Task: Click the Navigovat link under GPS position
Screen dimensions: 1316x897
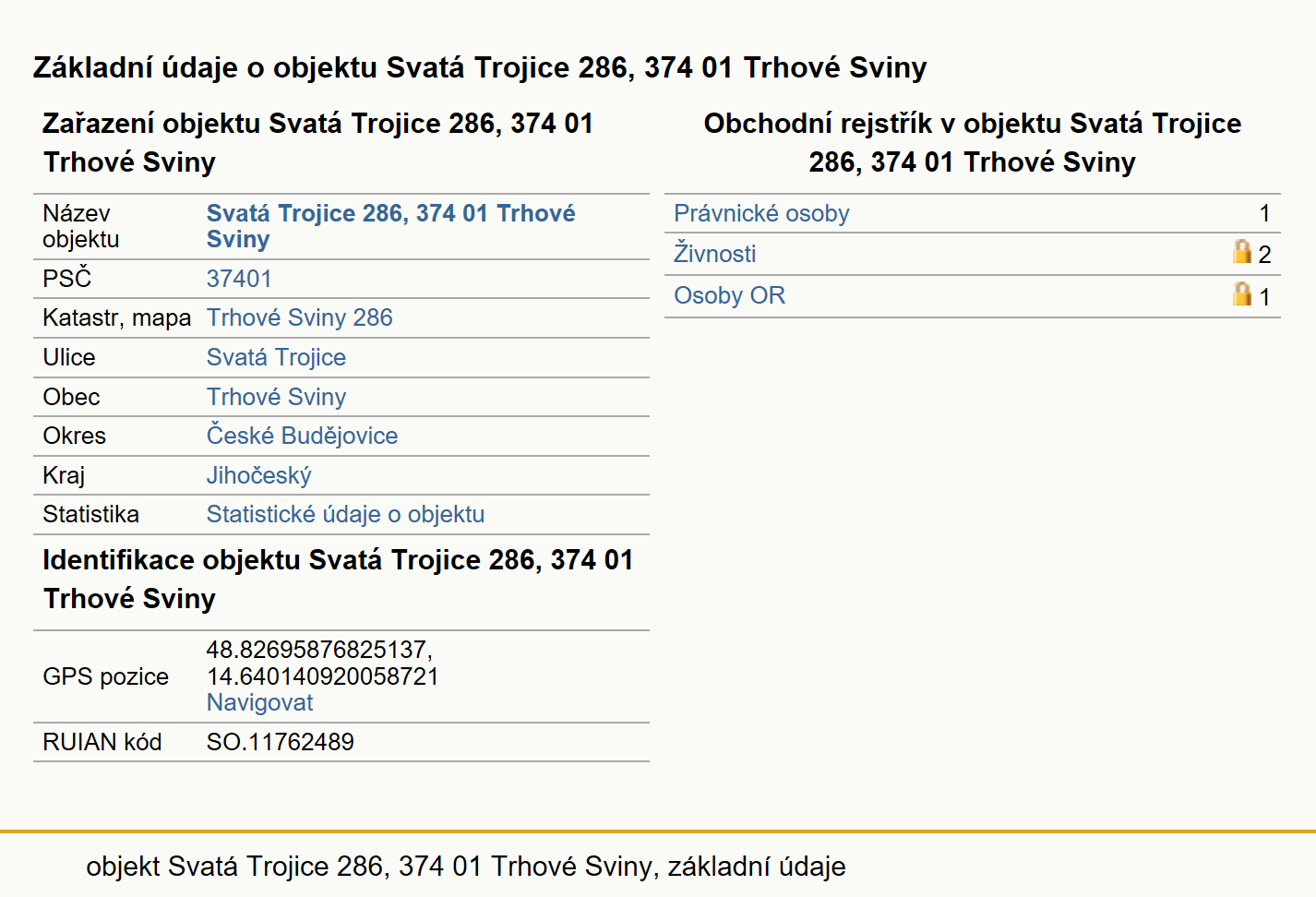Action: click(259, 702)
